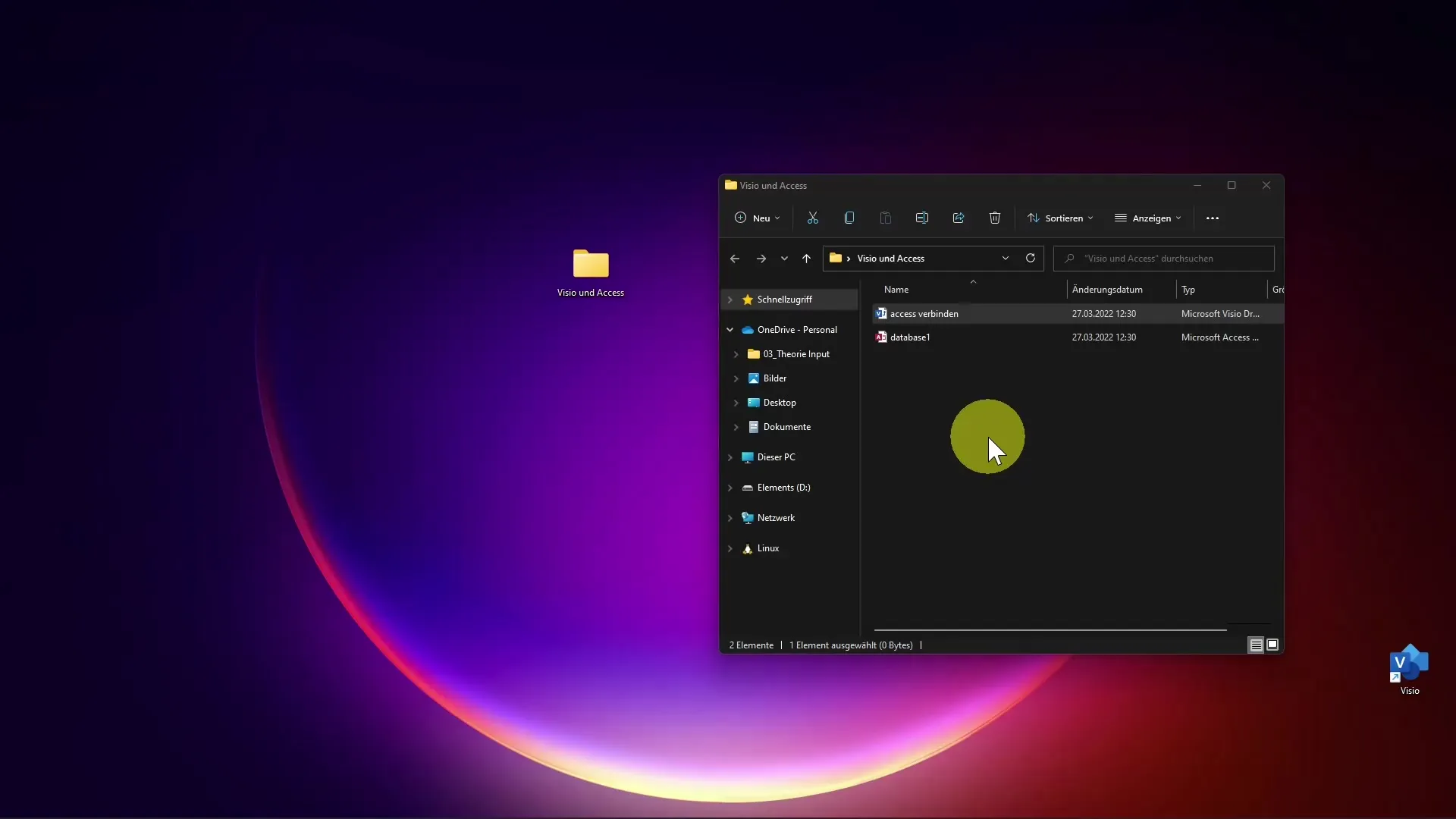Screen dimensions: 1456x819
Task: Cut the selected file with scissors icon
Action: click(813, 218)
